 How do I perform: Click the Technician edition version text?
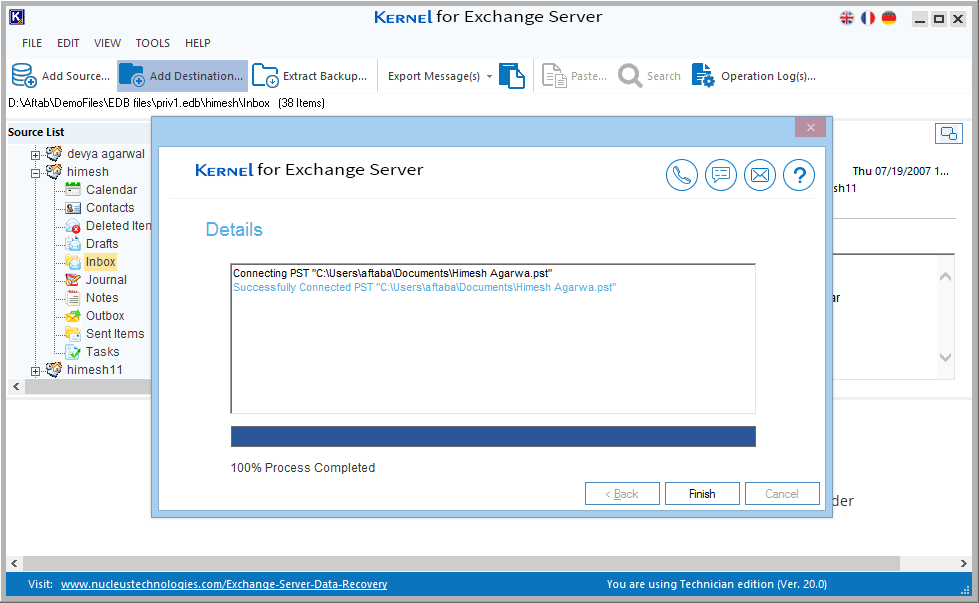[717, 584]
